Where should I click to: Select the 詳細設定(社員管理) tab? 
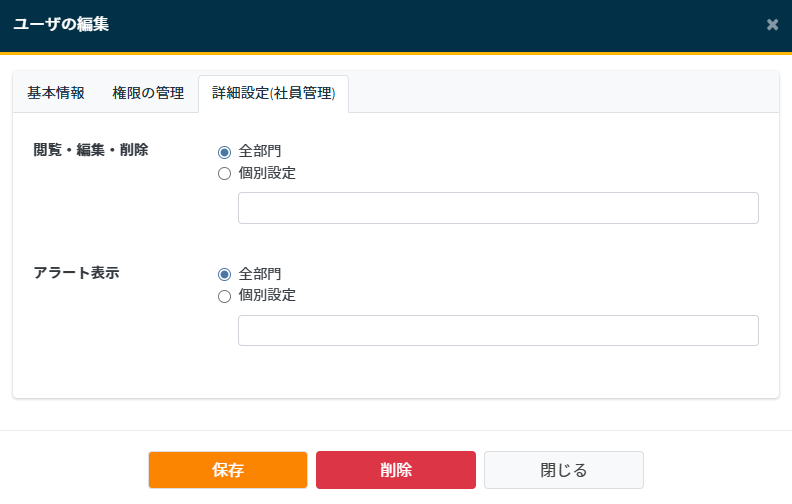[x=273, y=93]
